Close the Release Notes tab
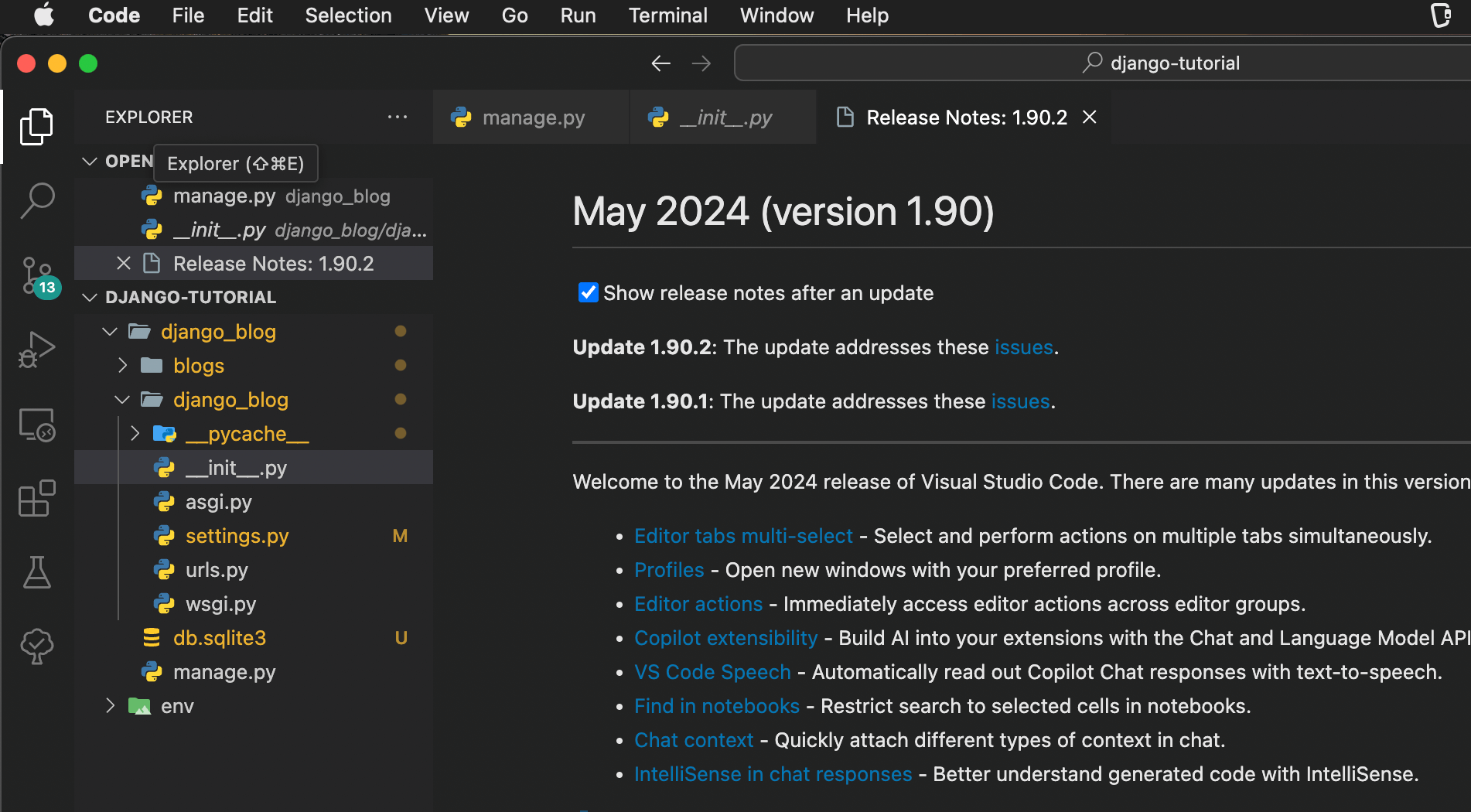This screenshot has height=812, width=1471. [x=1090, y=117]
